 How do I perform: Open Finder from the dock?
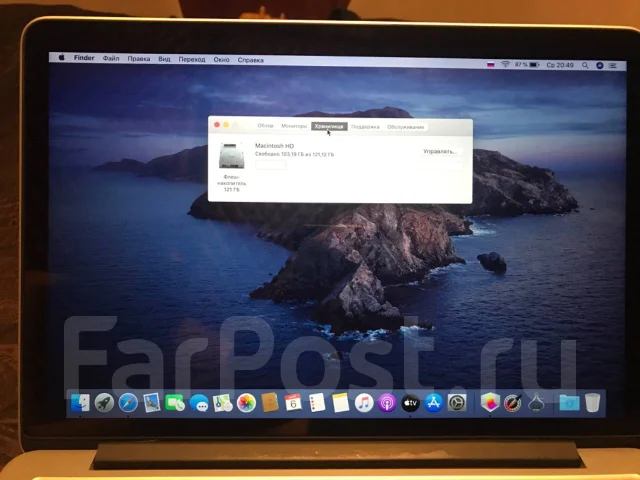80,403
